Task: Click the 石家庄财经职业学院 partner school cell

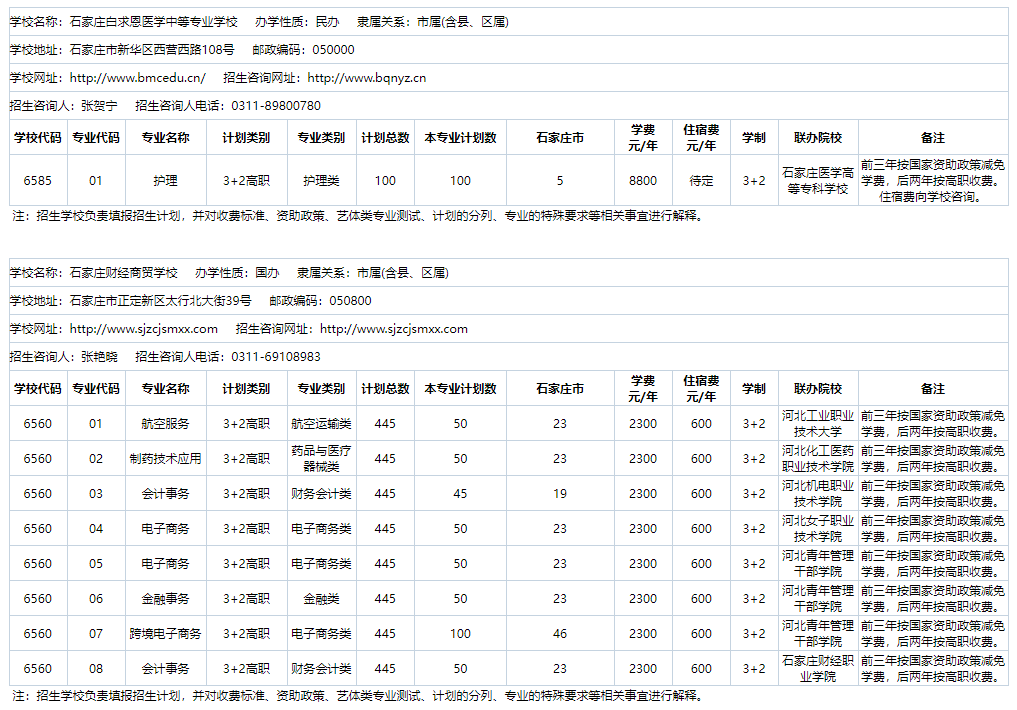Action: [817, 669]
